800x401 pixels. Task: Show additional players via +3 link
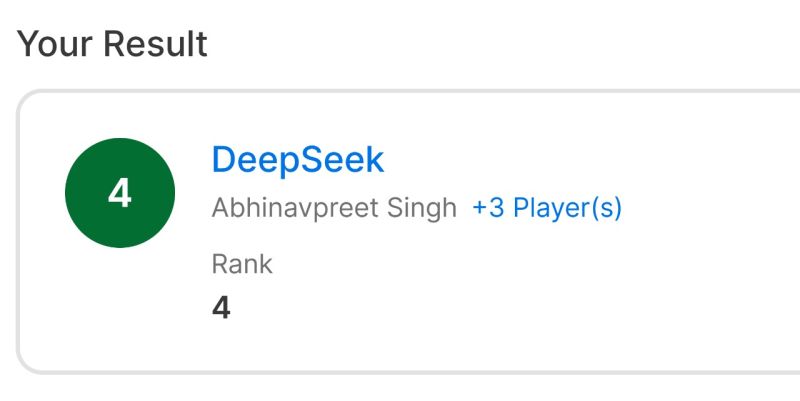pos(547,208)
